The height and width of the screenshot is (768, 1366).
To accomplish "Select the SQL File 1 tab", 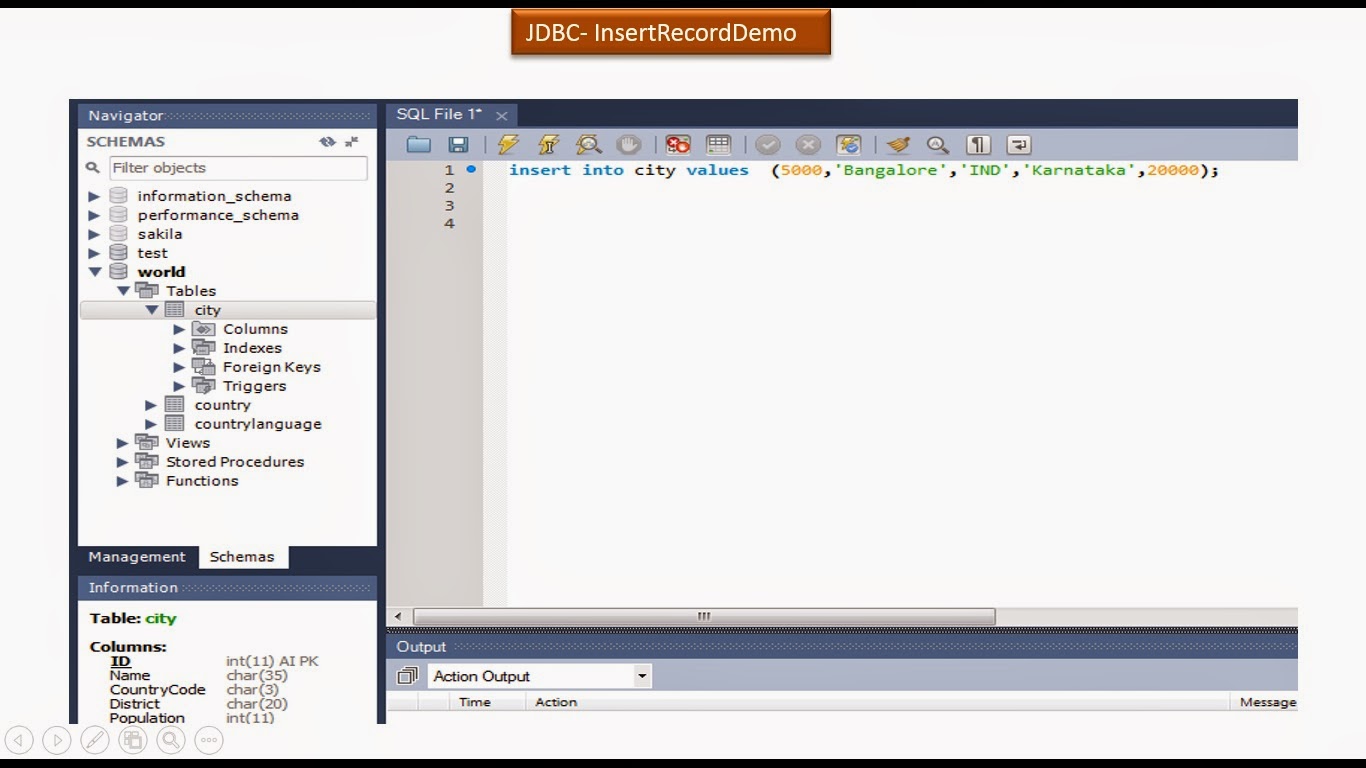I will click(x=440, y=114).
